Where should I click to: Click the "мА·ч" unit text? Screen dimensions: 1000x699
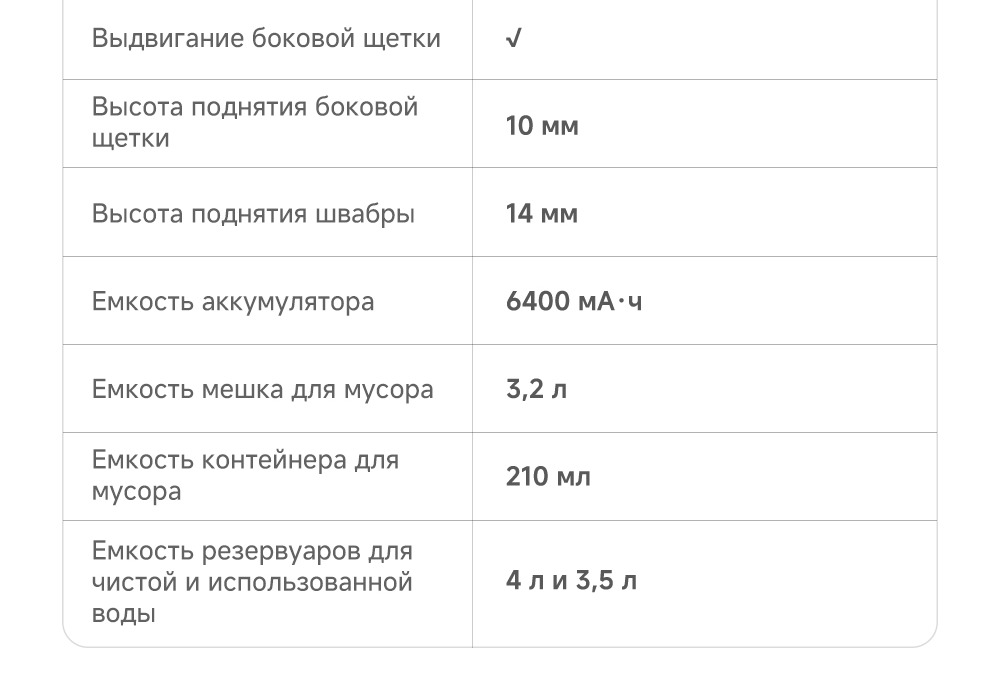point(610,302)
